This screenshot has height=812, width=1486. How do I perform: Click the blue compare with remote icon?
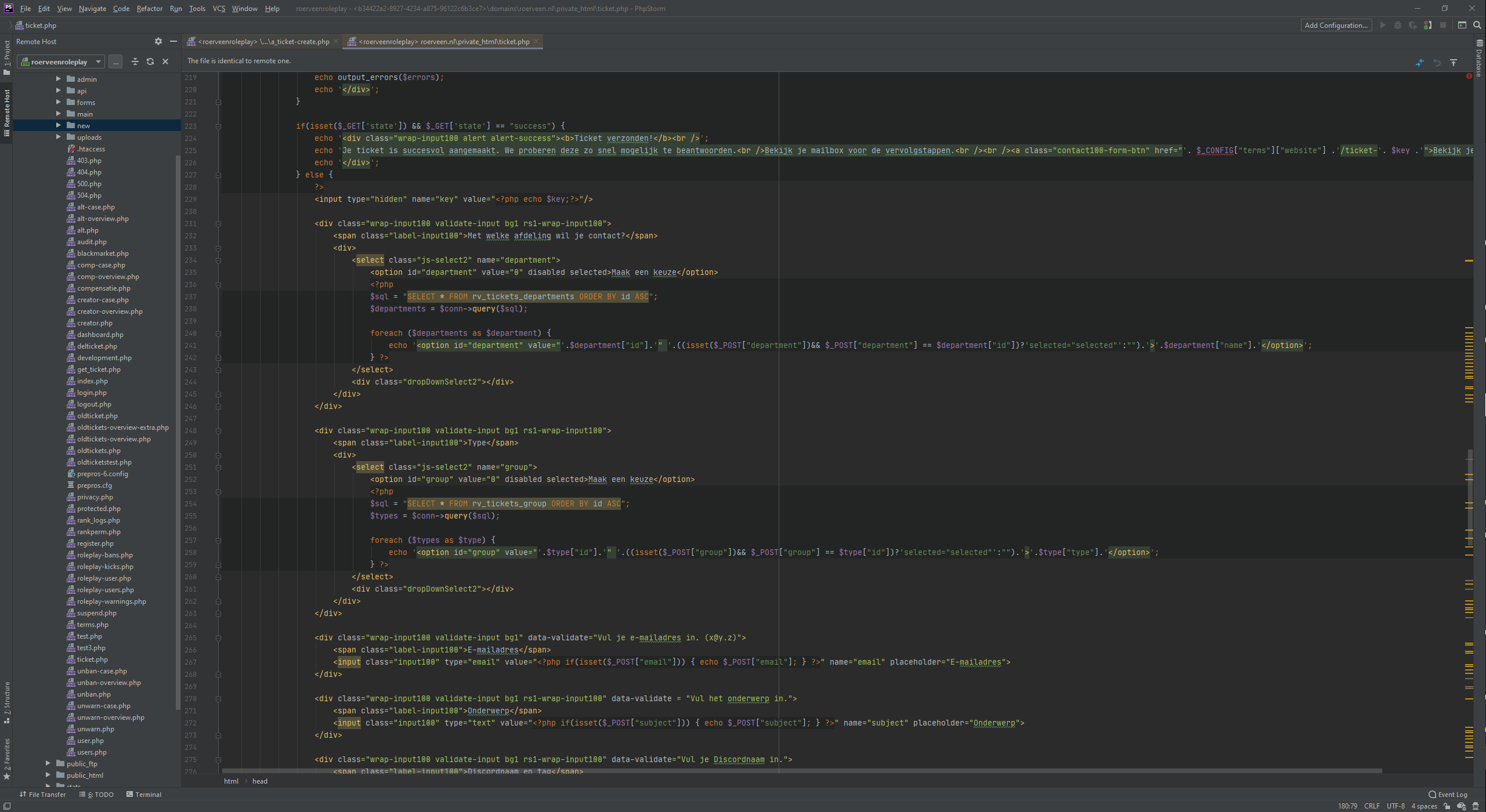[x=1419, y=62]
